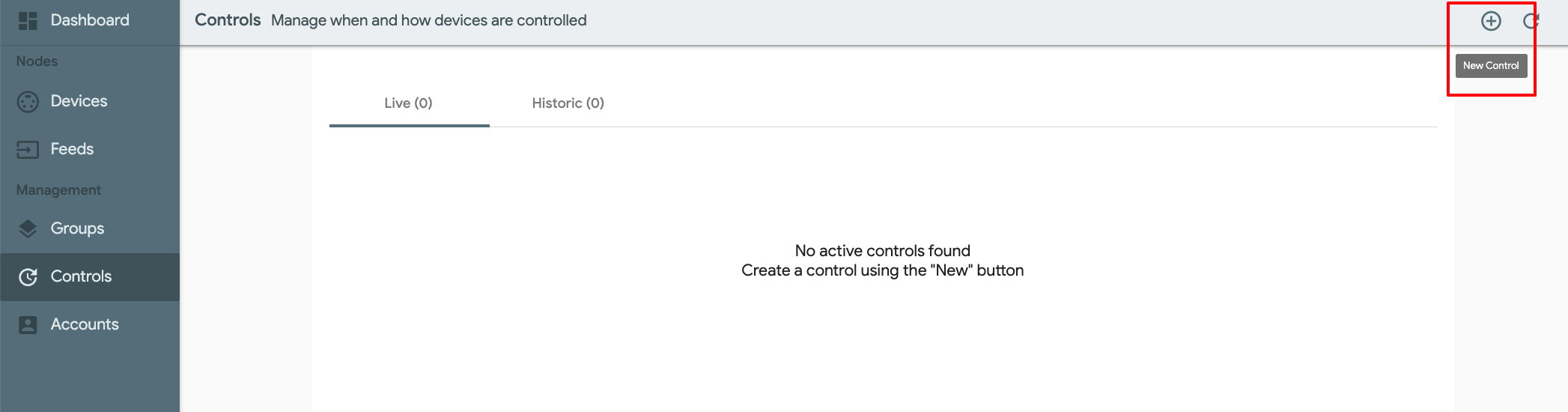Click the Devices circular icon
This screenshot has width=1568, height=412.
point(28,102)
